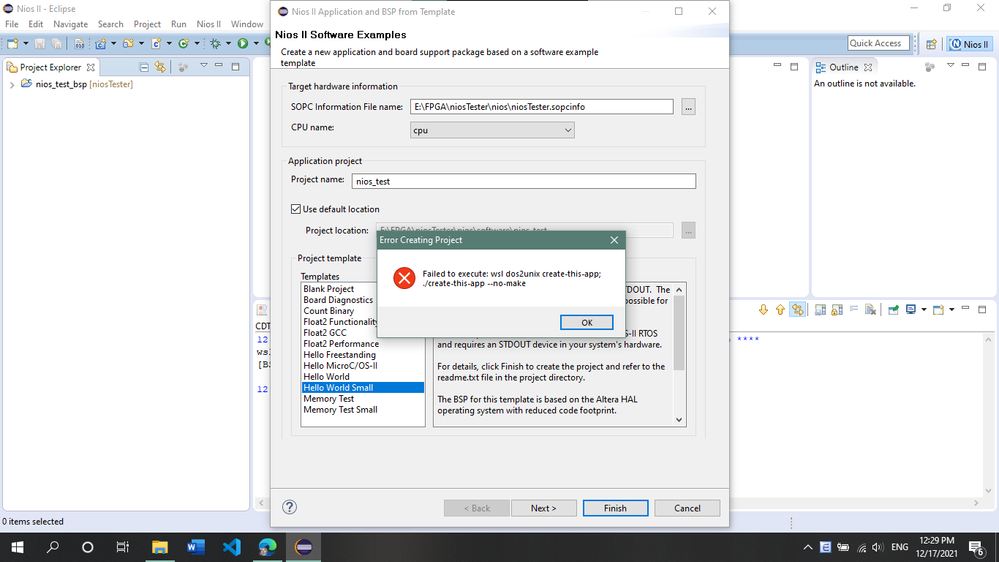Screen dimensions: 999x562
Task: Click the wizard help question mark icon
Action: click(289, 507)
